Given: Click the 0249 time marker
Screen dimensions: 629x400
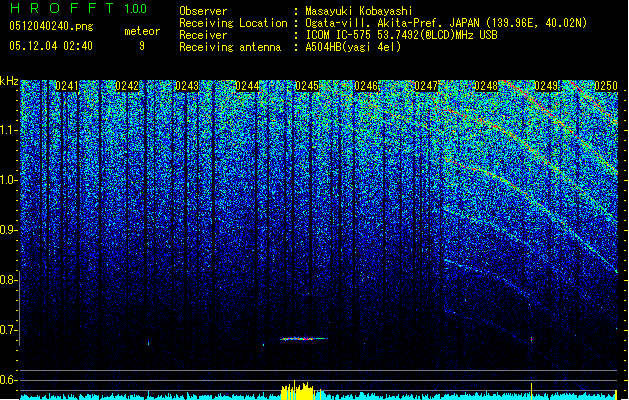Looking at the screenshot, I should point(546,86).
